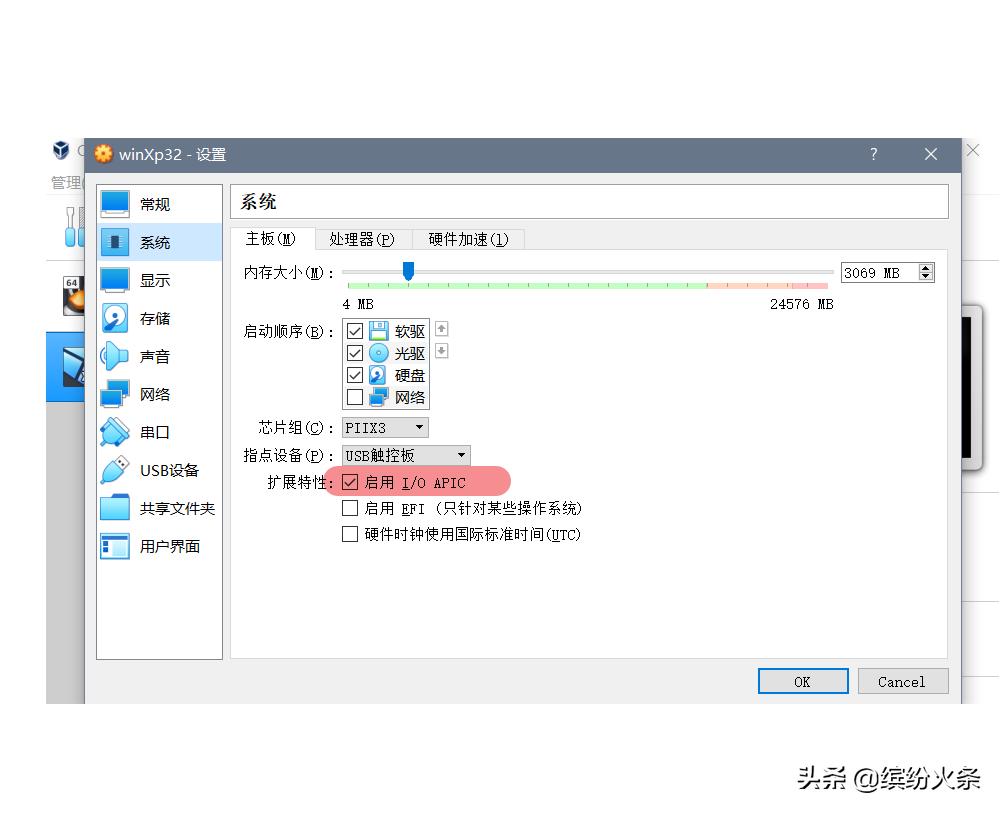The height and width of the screenshot is (813, 1003).
Task: Open the 芯片组 PIIX3 dropdown
Action: coord(385,427)
